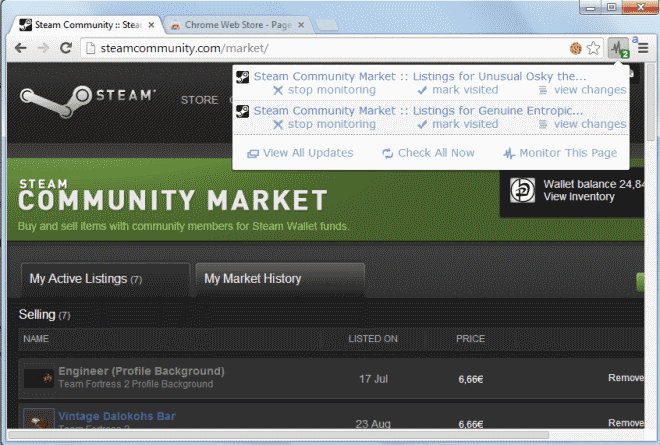Screen dimensions: 660x445
Task: Reload the page with refresh icon
Action: [x=66, y=48]
